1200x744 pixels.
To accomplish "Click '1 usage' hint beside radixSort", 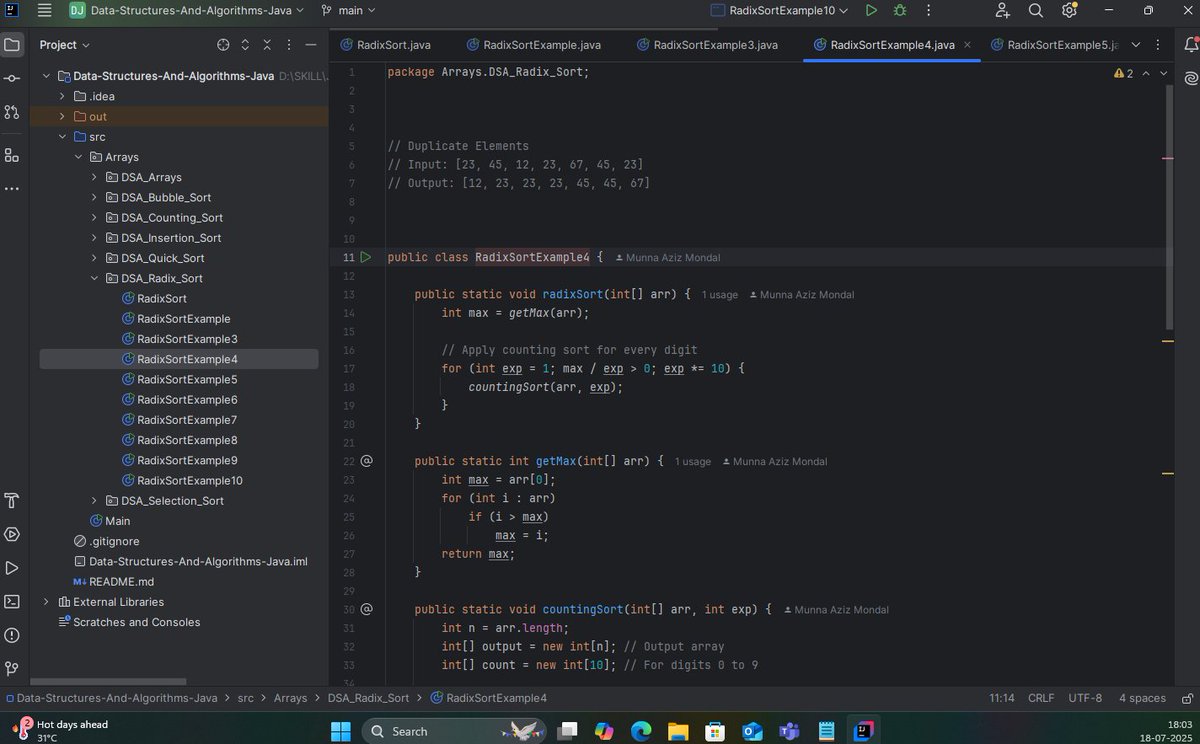I will coord(720,295).
